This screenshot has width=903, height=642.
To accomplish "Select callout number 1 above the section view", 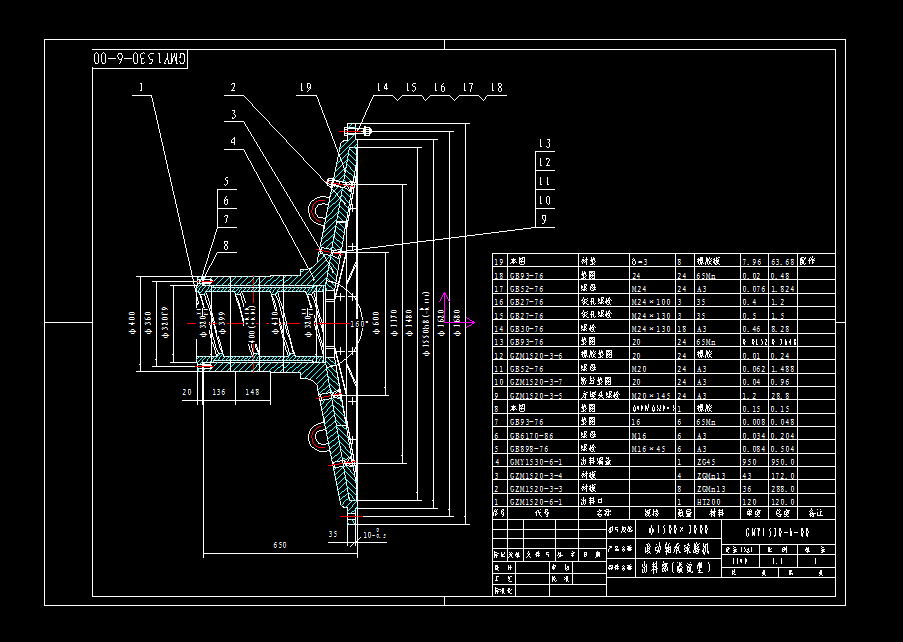I will tap(141, 88).
